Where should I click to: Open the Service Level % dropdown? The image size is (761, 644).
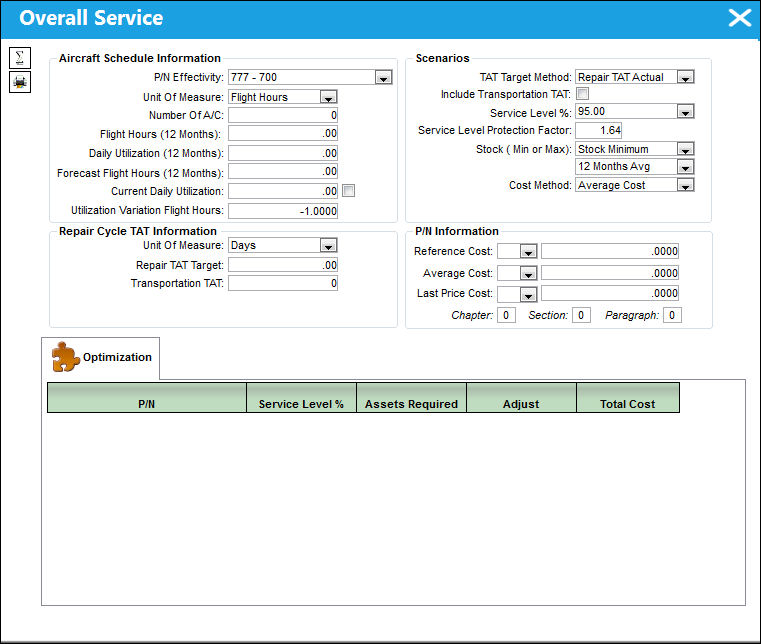pos(685,112)
